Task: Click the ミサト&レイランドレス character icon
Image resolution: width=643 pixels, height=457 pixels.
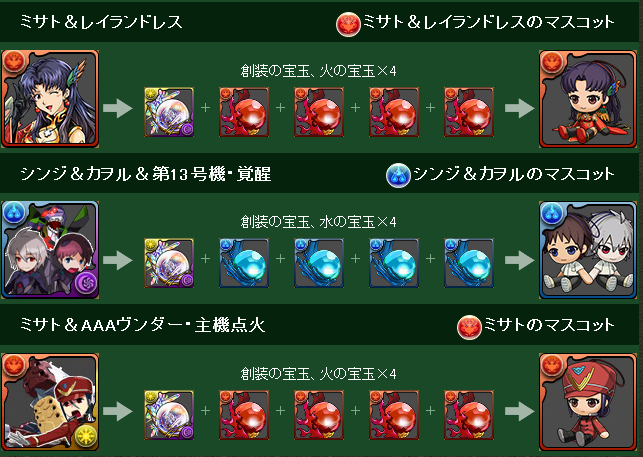Action: [50, 99]
